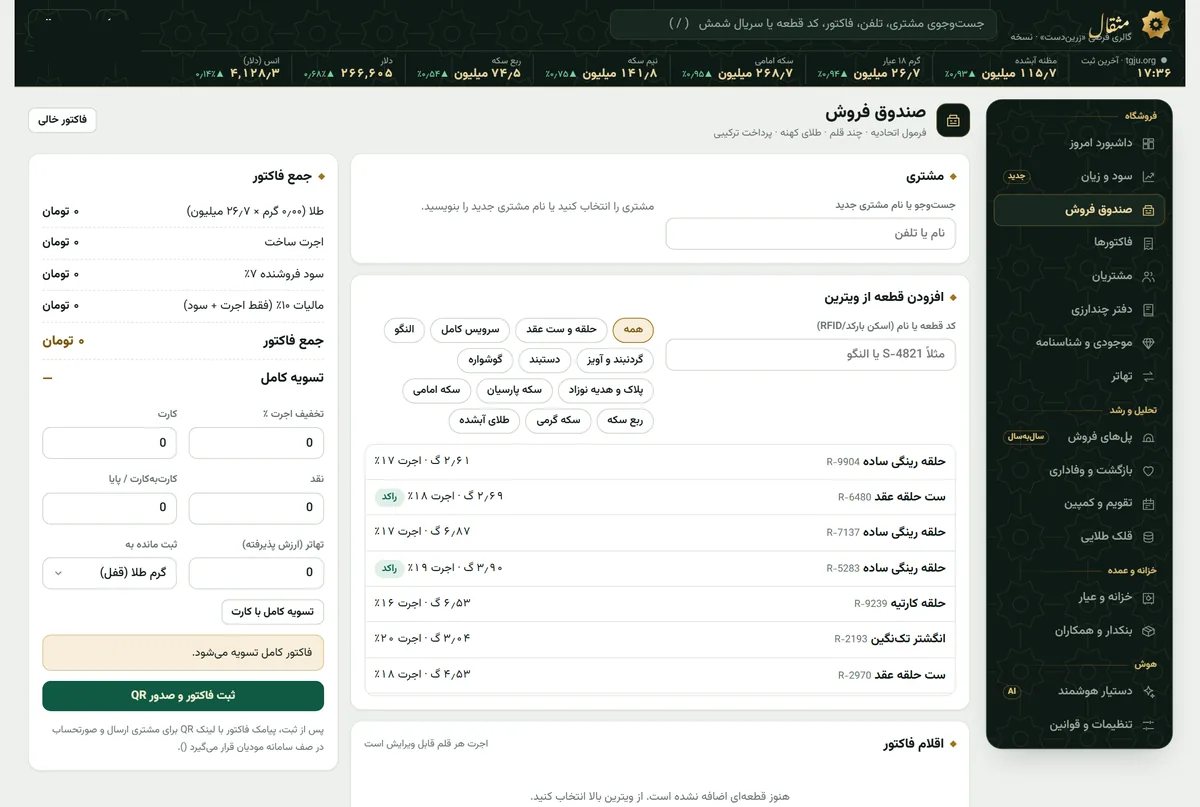Toggle the النگو category chip
Viewport: 1200px width, 807px height.
point(405,330)
